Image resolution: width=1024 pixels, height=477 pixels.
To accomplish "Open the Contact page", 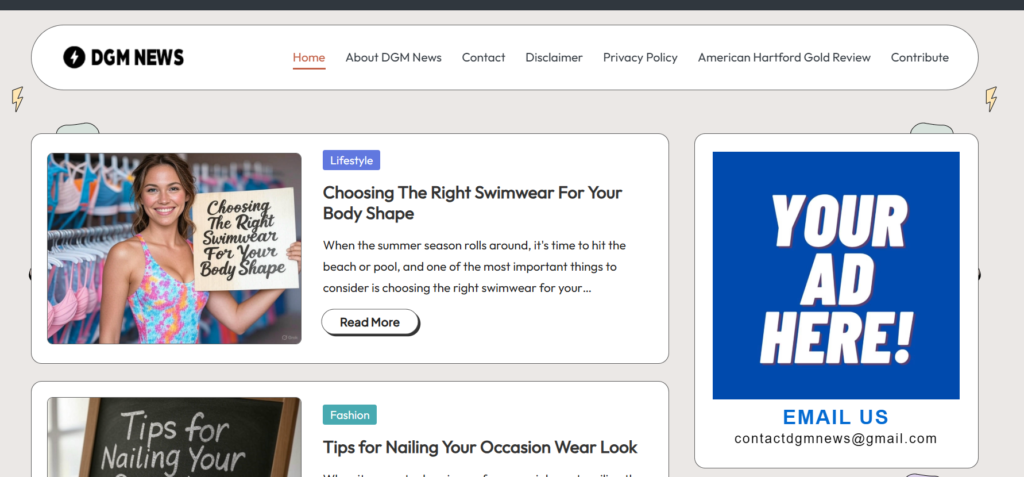I will click(483, 58).
